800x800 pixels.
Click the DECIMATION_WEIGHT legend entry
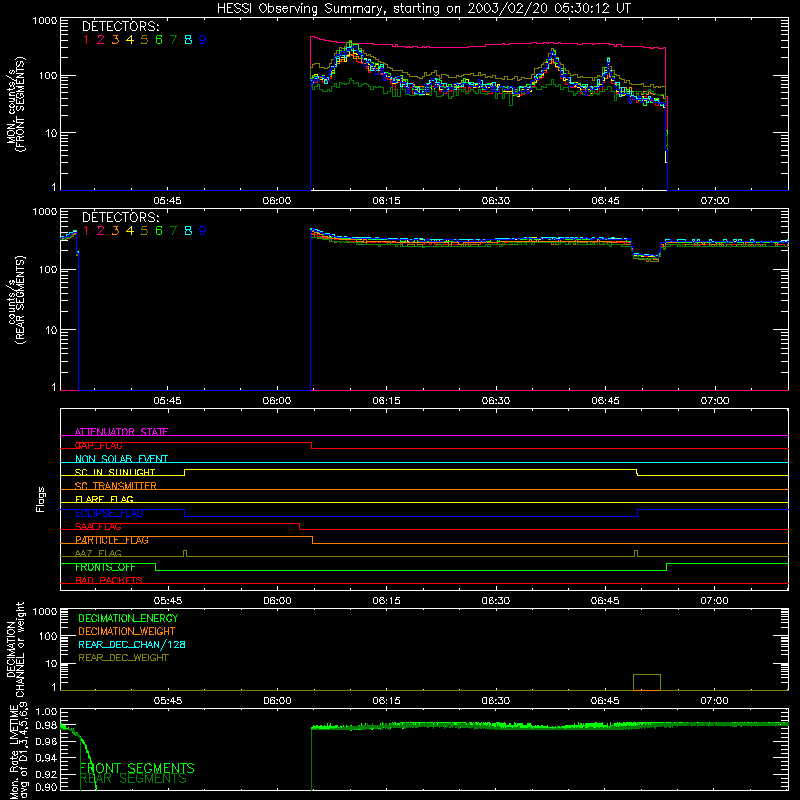click(x=127, y=631)
